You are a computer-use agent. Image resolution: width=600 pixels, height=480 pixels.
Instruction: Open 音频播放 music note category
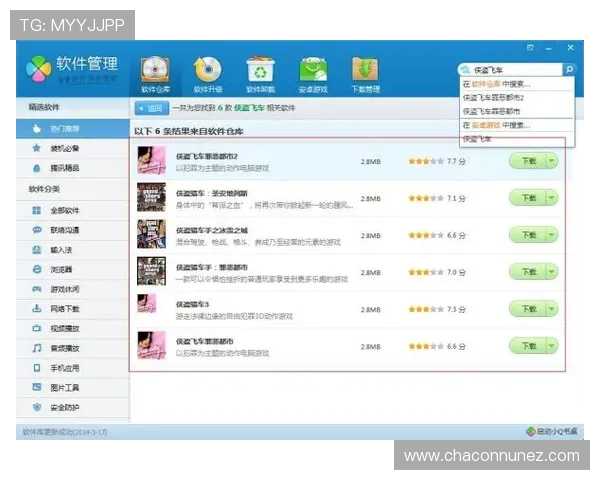[x=73, y=348]
